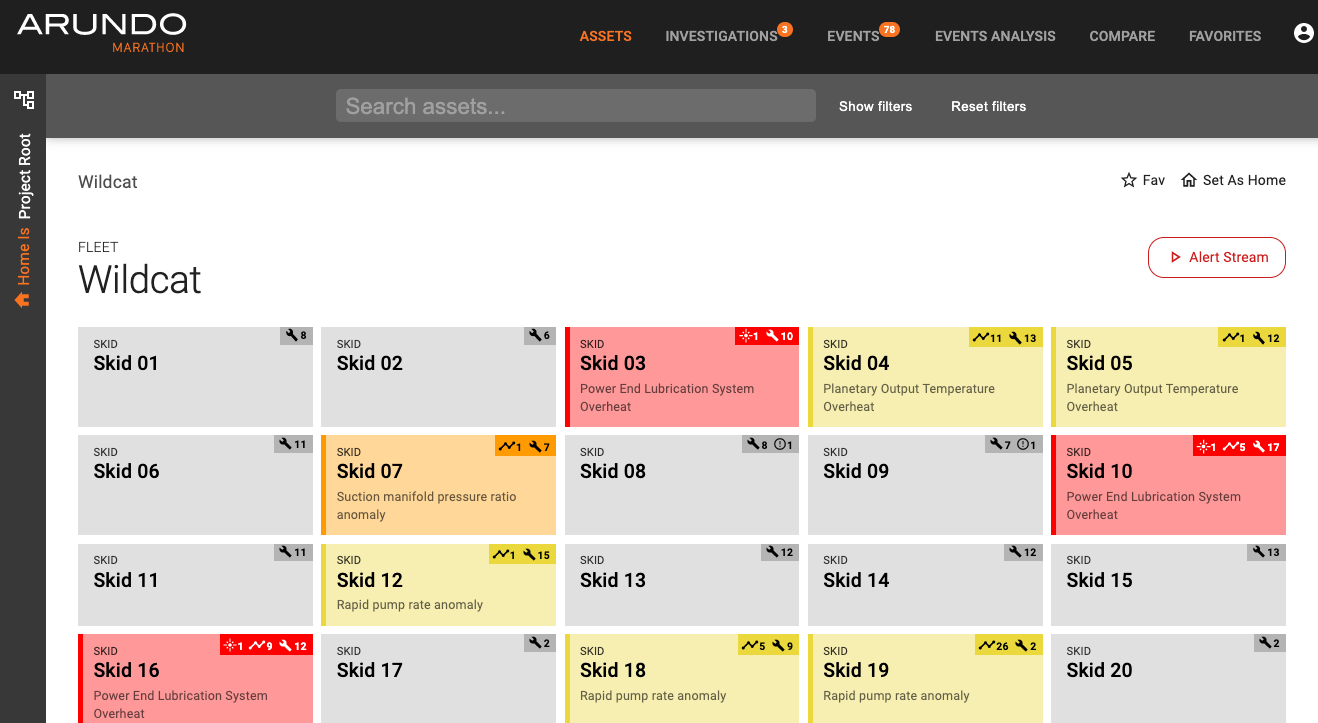Viewport: 1318px width, 723px height.
Task: Click the trend badge on Skid 19
Action: (x=993, y=646)
